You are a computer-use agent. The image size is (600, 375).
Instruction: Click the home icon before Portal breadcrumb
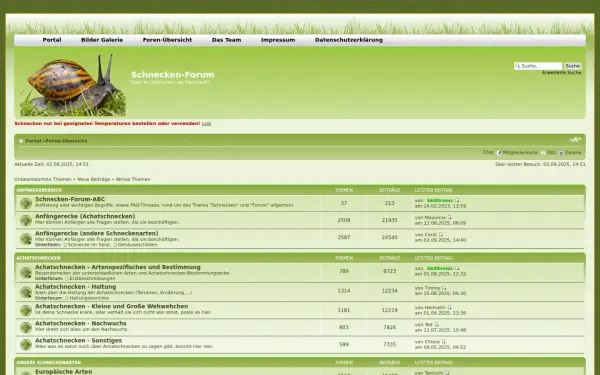coord(21,141)
